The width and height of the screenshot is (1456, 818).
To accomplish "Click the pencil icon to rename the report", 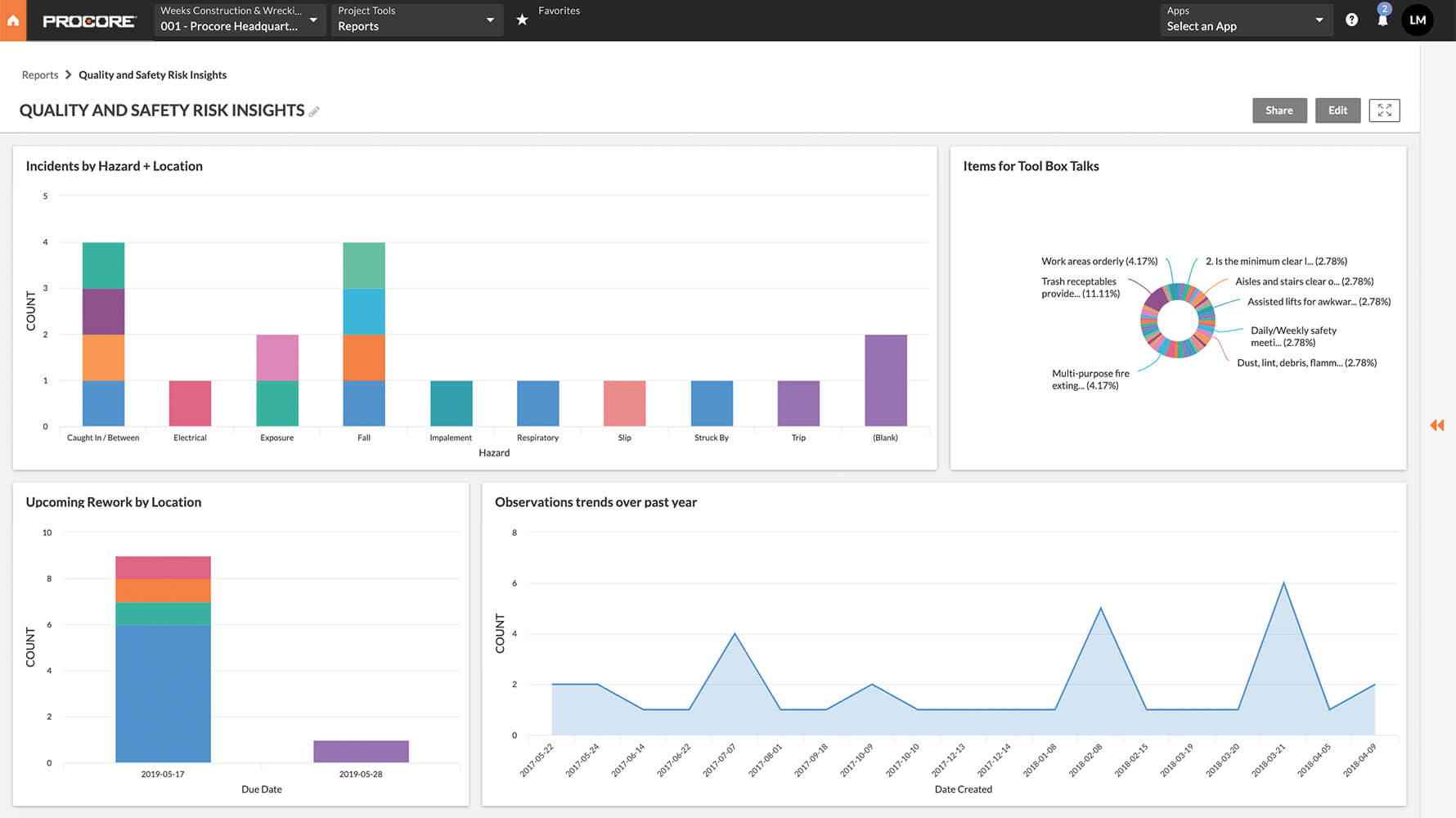I will 314,111.
